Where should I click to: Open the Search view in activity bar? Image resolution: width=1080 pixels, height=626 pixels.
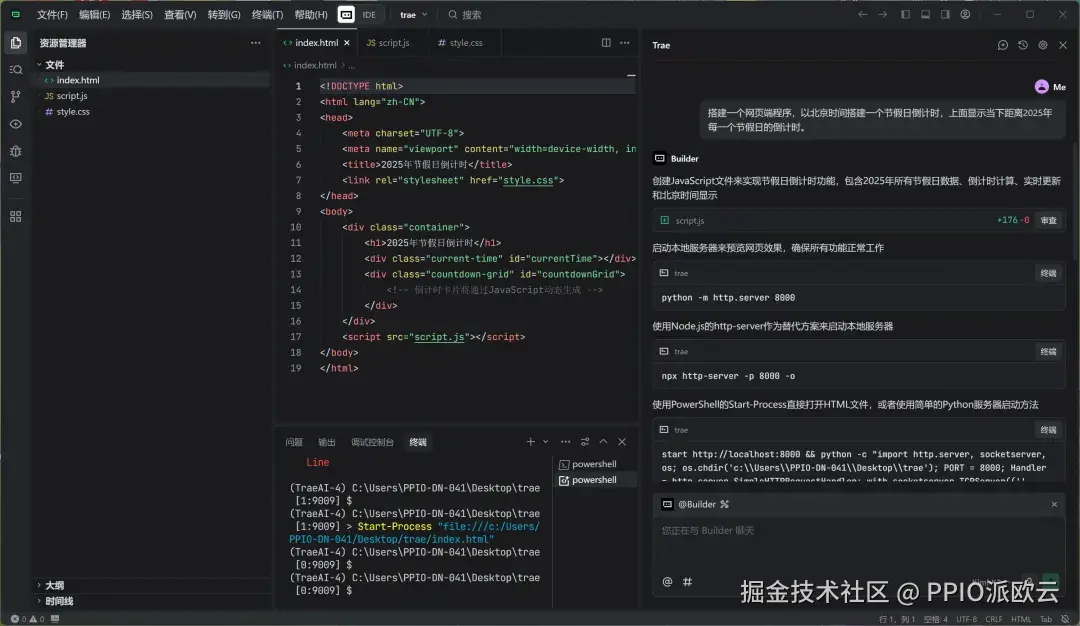pyautogui.click(x=15, y=70)
